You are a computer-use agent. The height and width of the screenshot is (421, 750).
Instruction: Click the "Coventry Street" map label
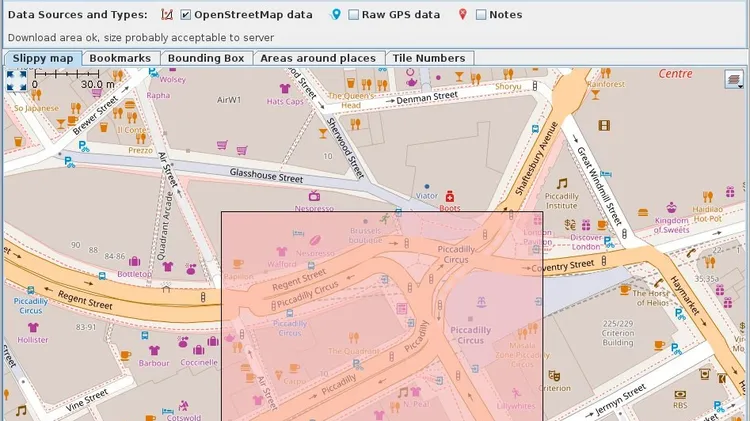click(562, 266)
